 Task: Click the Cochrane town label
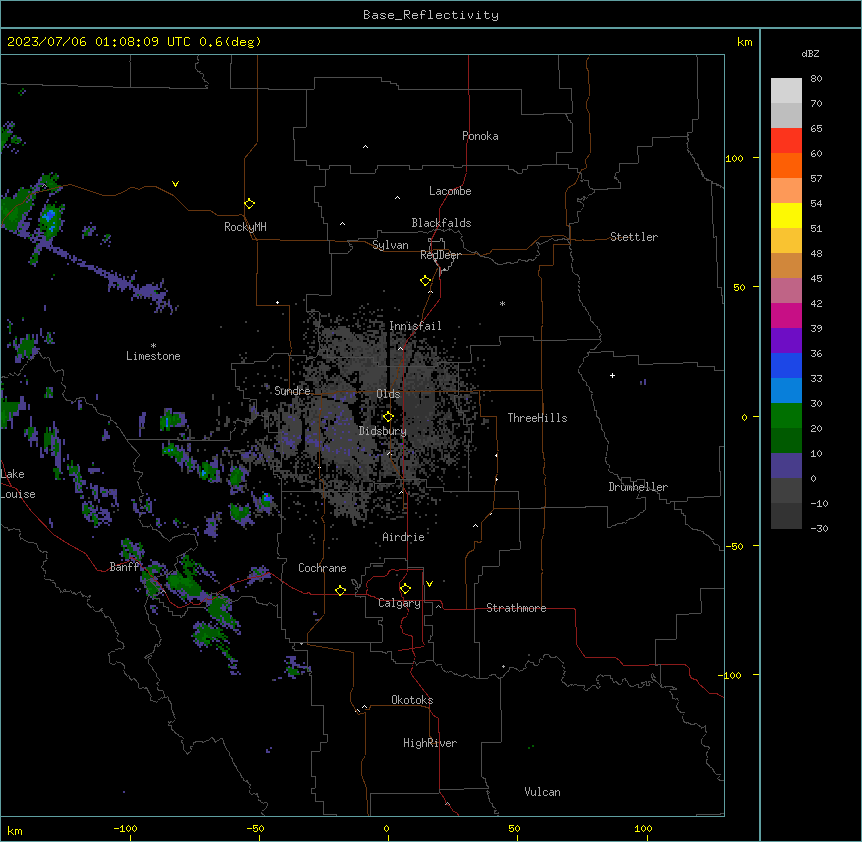(322, 568)
